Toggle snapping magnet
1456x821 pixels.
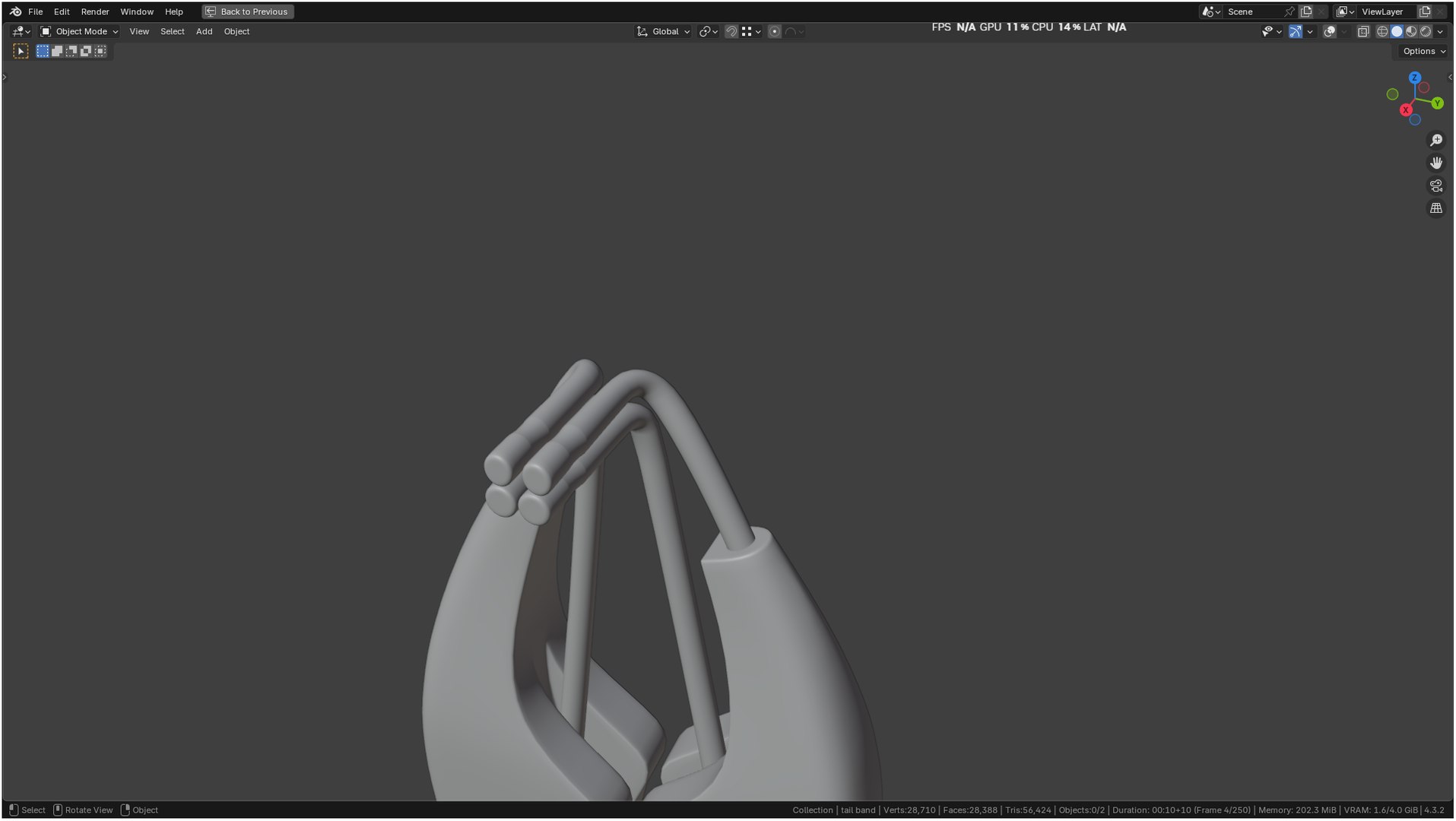coord(731,31)
